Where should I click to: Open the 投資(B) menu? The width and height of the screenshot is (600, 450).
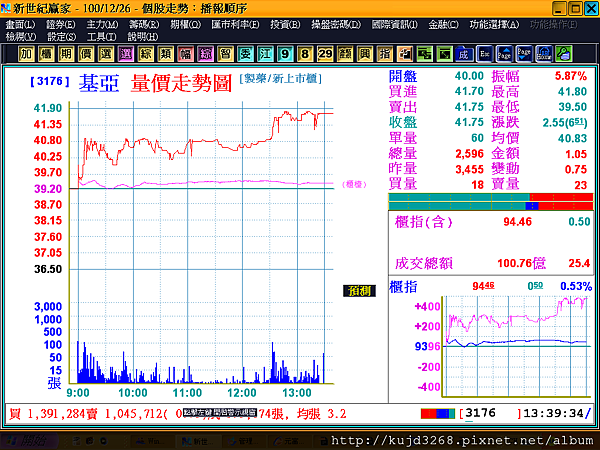pos(285,25)
